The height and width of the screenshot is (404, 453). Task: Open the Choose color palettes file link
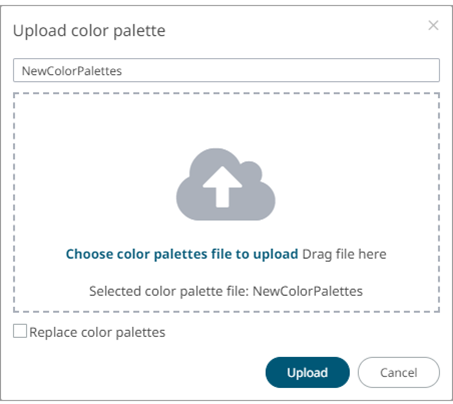[x=182, y=254]
